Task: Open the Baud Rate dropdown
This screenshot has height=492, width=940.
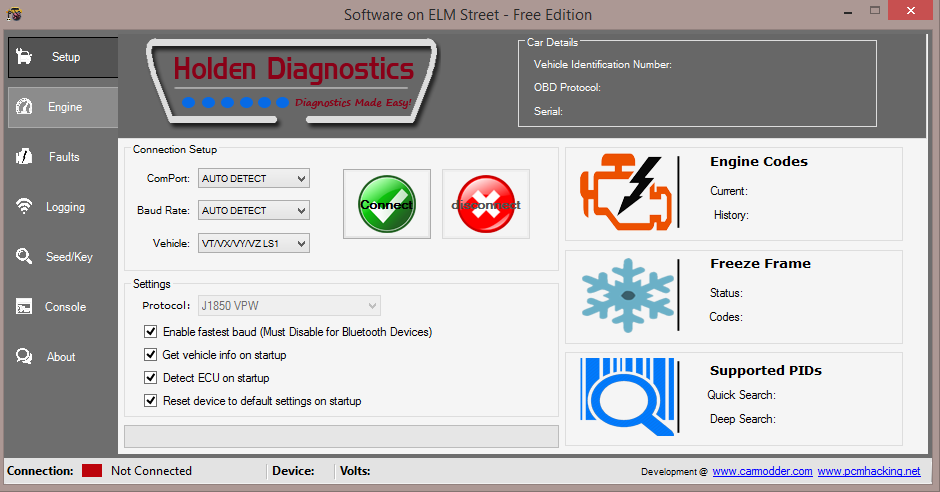Action: [254, 210]
